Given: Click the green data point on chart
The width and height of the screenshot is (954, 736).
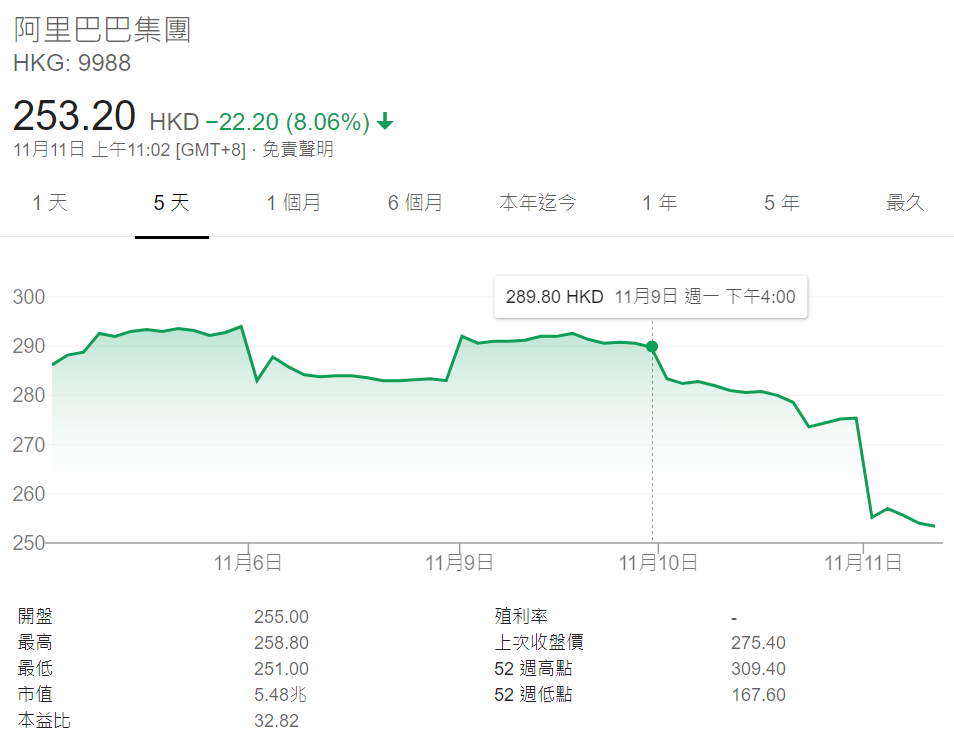Looking at the screenshot, I should [652, 347].
